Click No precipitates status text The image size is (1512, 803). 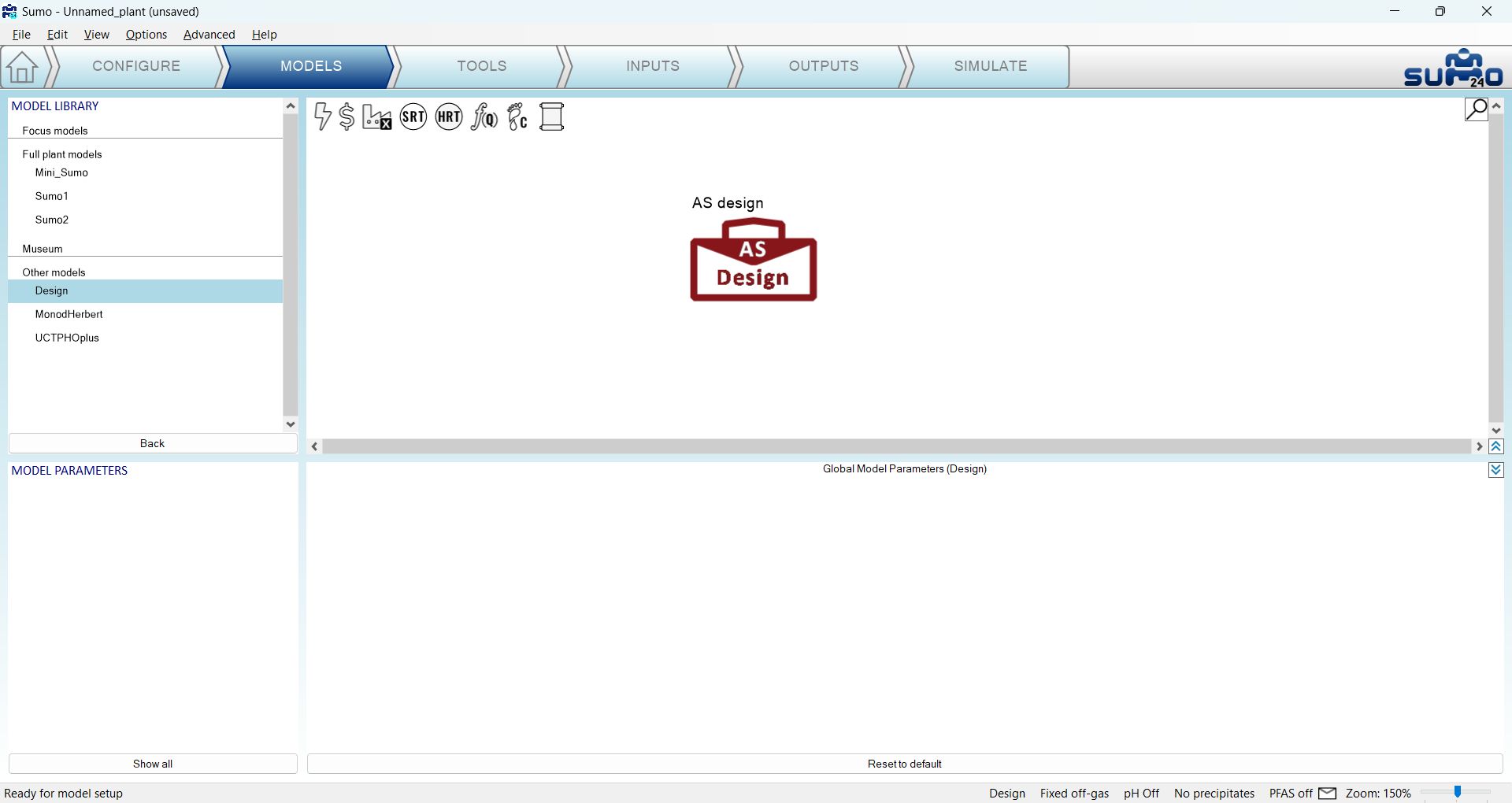pos(1214,794)
